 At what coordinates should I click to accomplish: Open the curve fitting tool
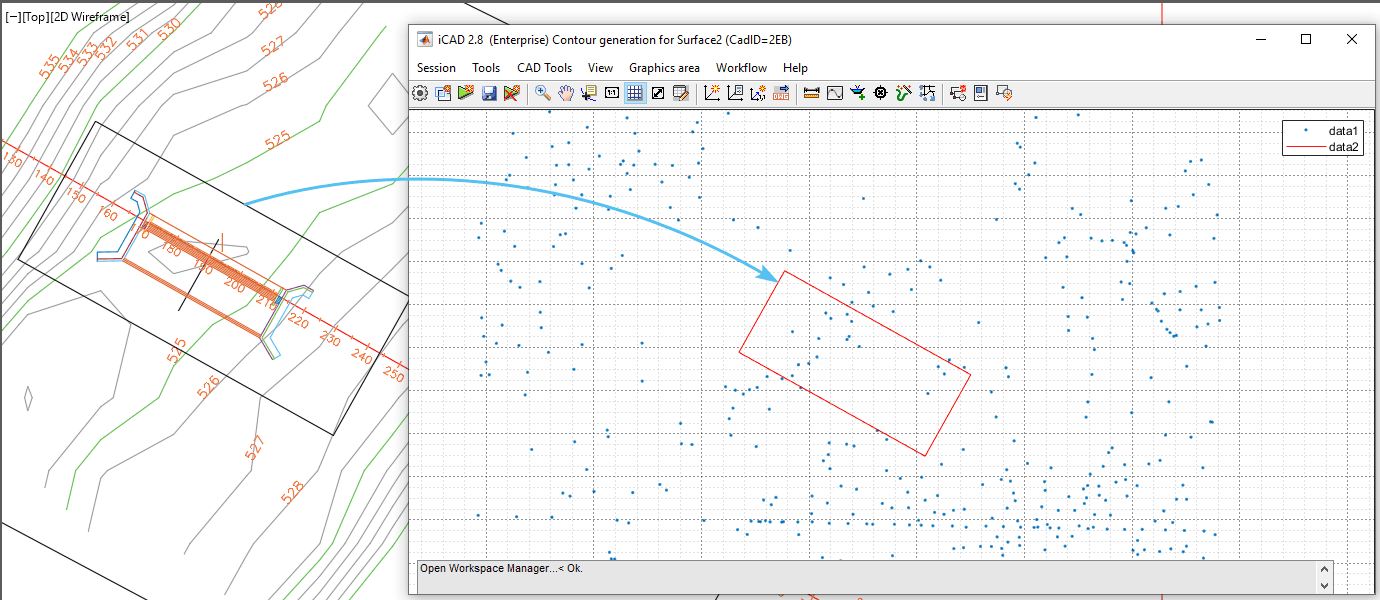point(833,92)
